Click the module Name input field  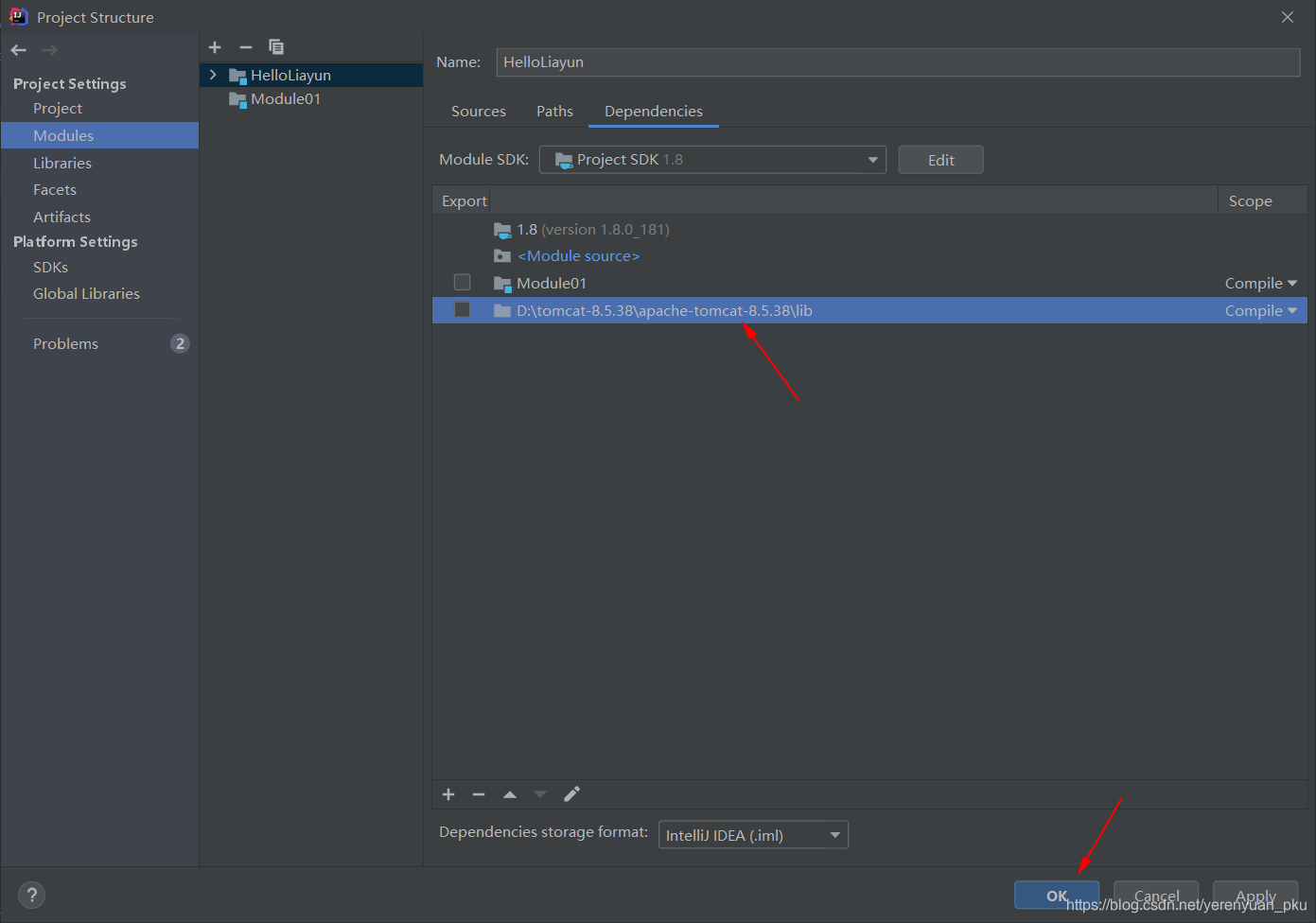pyautogui.click(x=898, y=62)
